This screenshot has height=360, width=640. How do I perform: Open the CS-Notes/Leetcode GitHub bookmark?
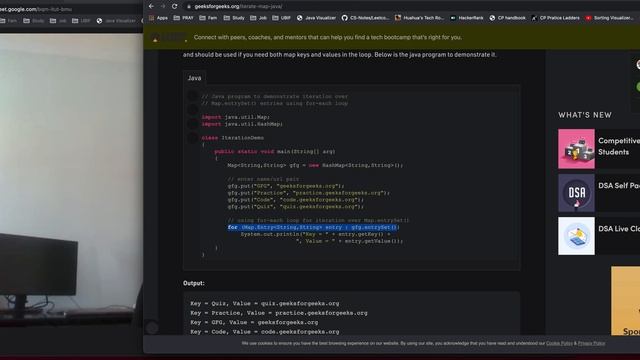(365, 18)
